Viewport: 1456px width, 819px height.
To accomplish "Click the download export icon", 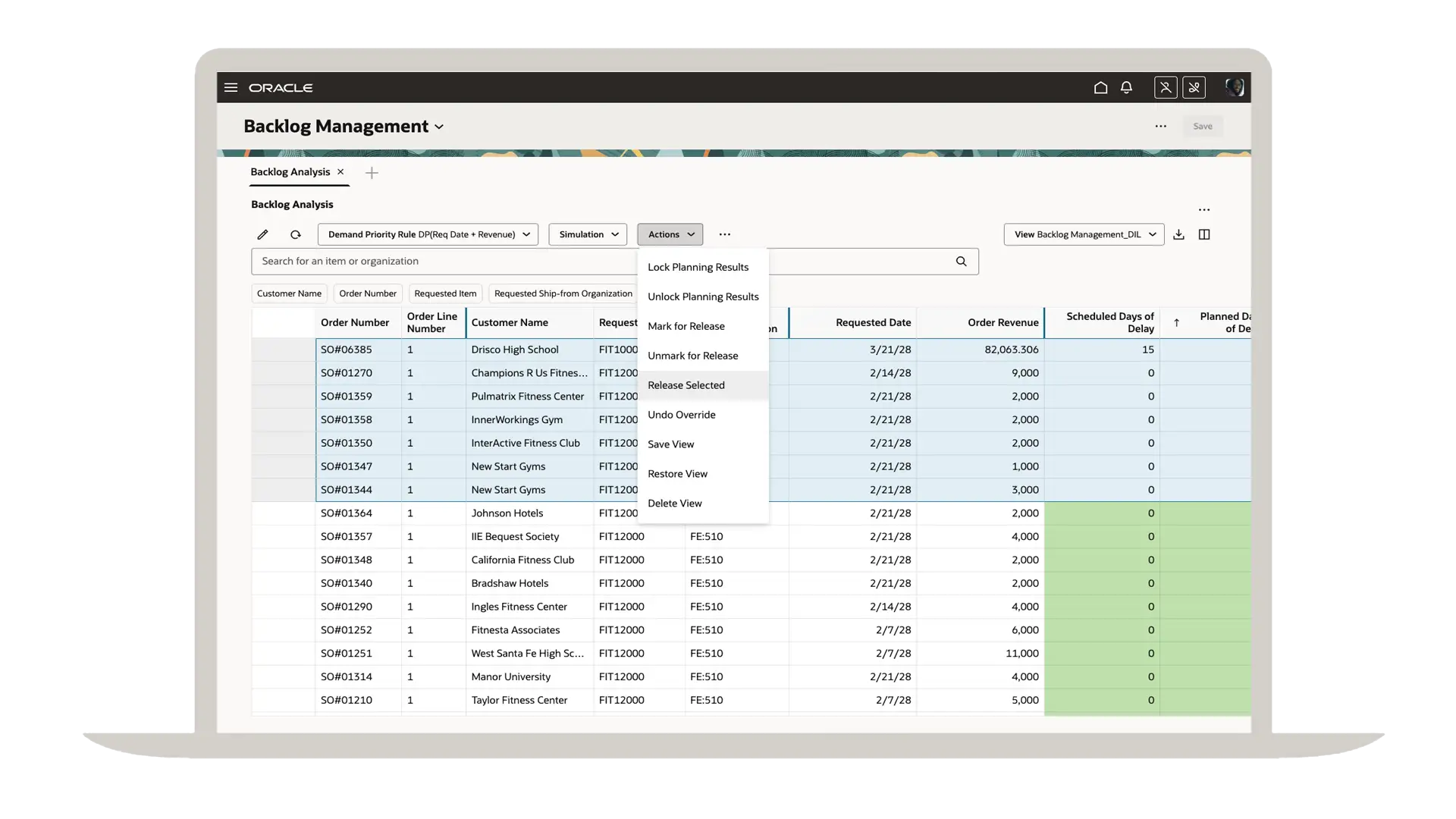I will pos(1178,235).
